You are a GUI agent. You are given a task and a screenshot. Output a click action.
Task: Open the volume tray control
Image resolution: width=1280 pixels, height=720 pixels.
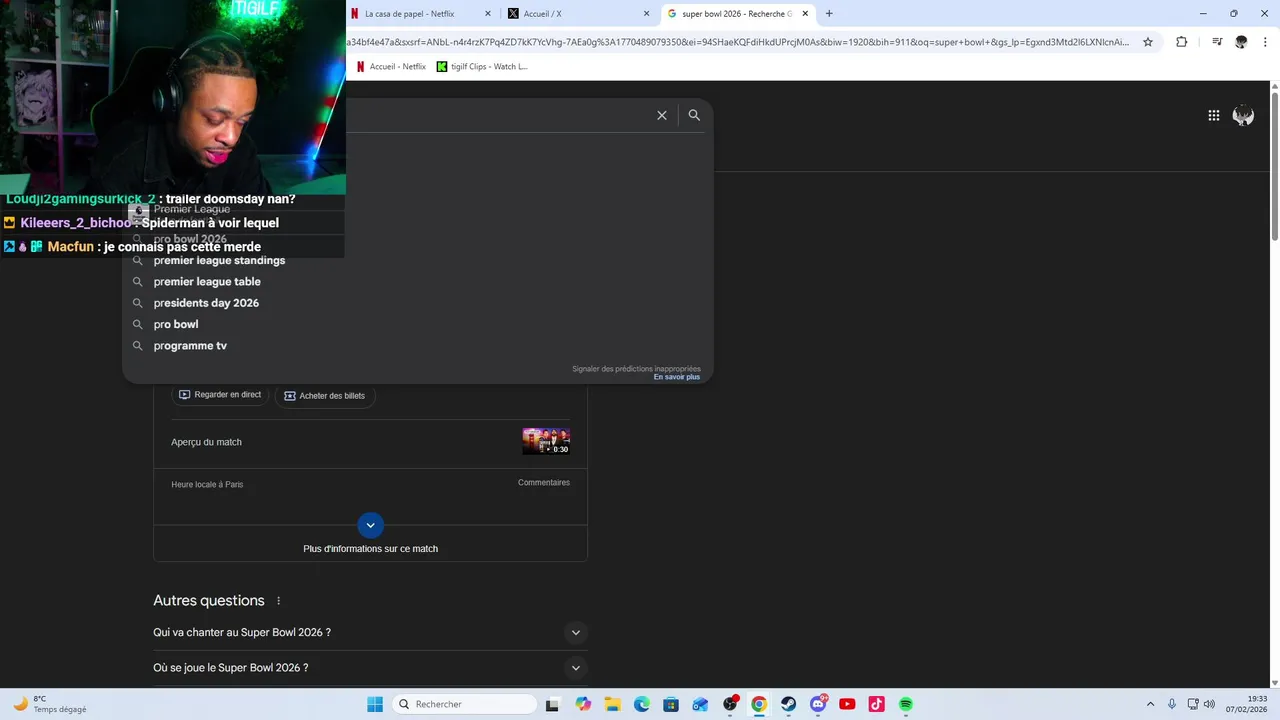pyautogui.click(x=1209, y=704)
